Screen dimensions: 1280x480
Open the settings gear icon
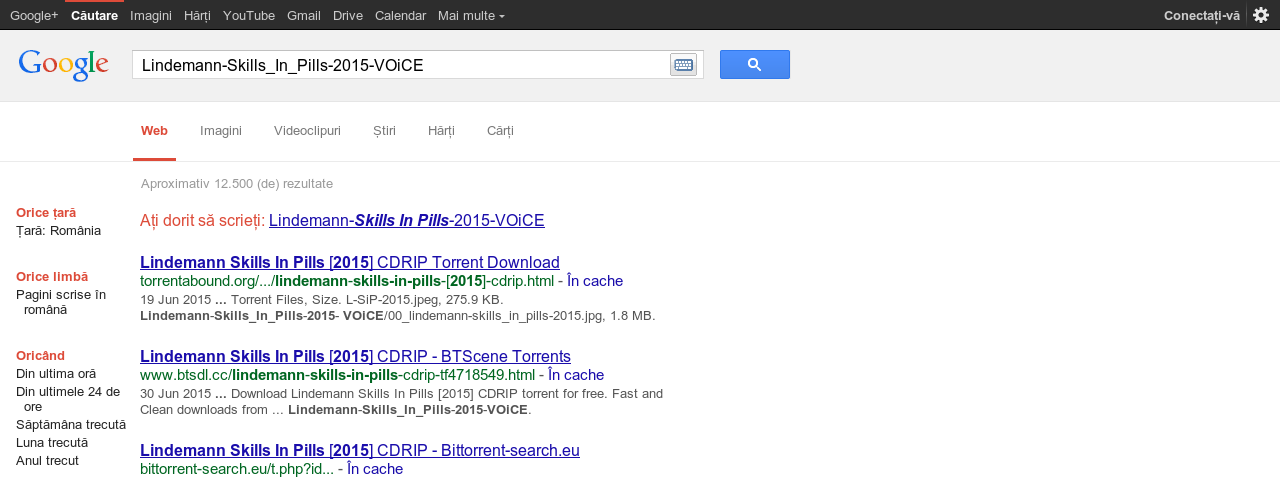point(1261,15)
